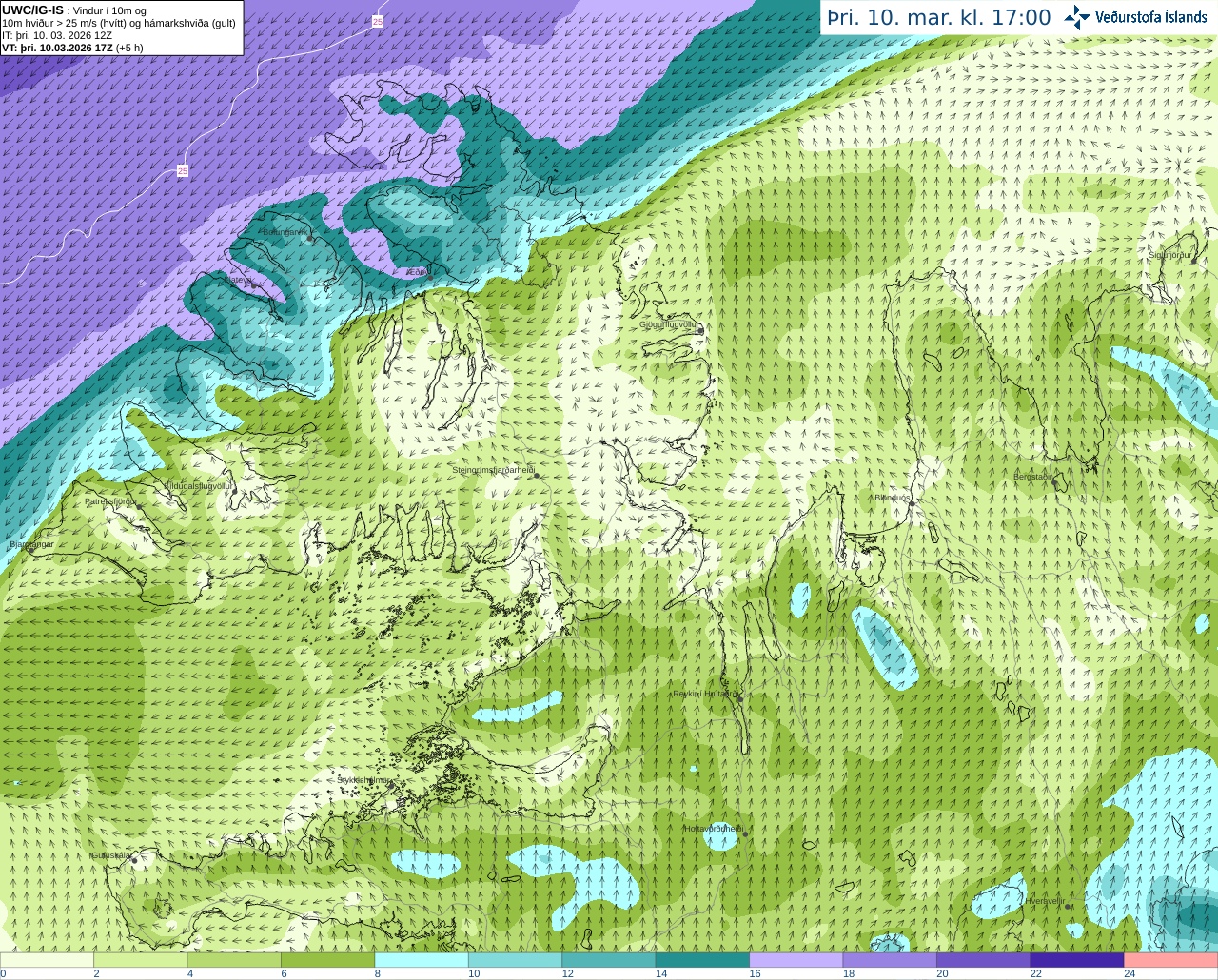1218x980 pixels.
Task: Click the date header 'Þri. 10. mar. kl. 17:00'
Action: [939, 18]
